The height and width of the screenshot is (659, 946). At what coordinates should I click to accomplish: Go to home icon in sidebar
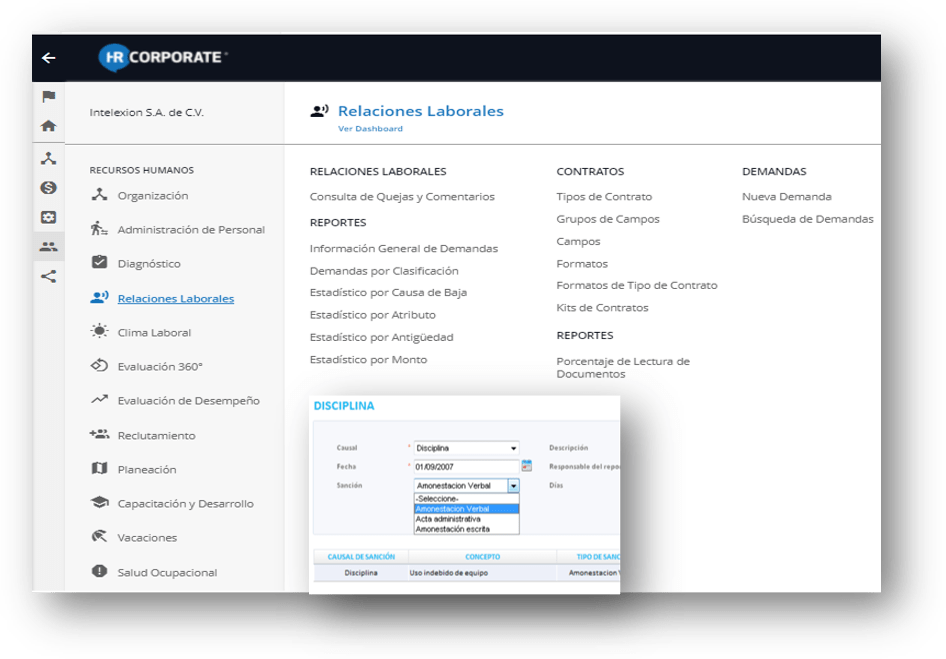tap(48, 127)
